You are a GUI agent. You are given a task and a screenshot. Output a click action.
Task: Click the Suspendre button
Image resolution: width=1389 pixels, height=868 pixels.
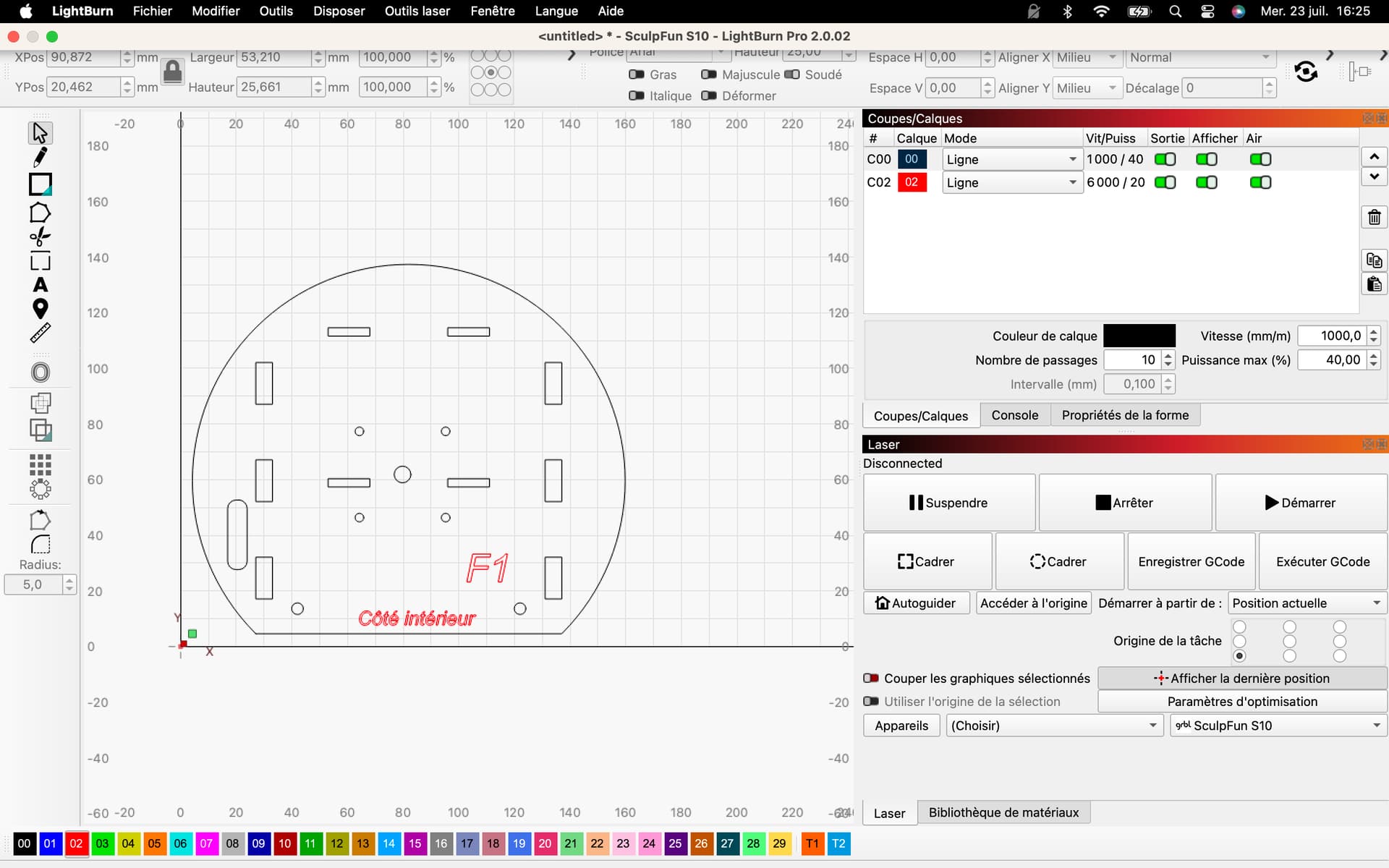point(948,503)
